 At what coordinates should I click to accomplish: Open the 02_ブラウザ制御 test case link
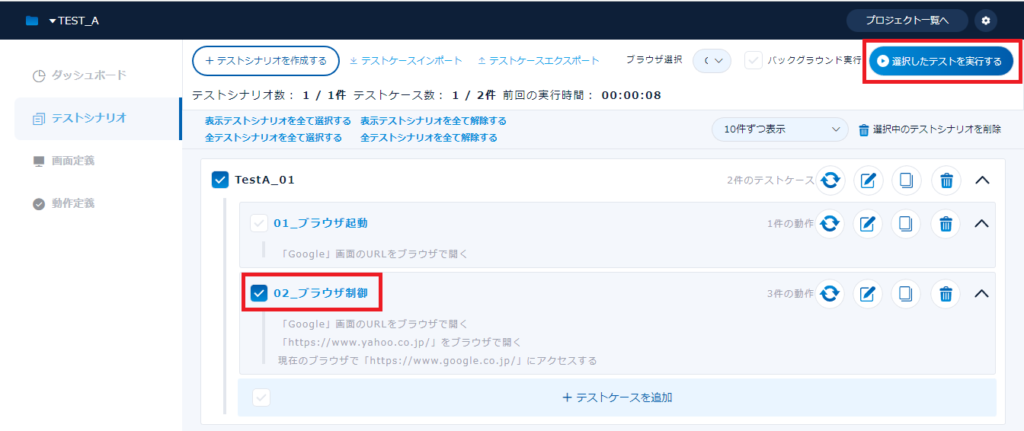click(320, 293)
